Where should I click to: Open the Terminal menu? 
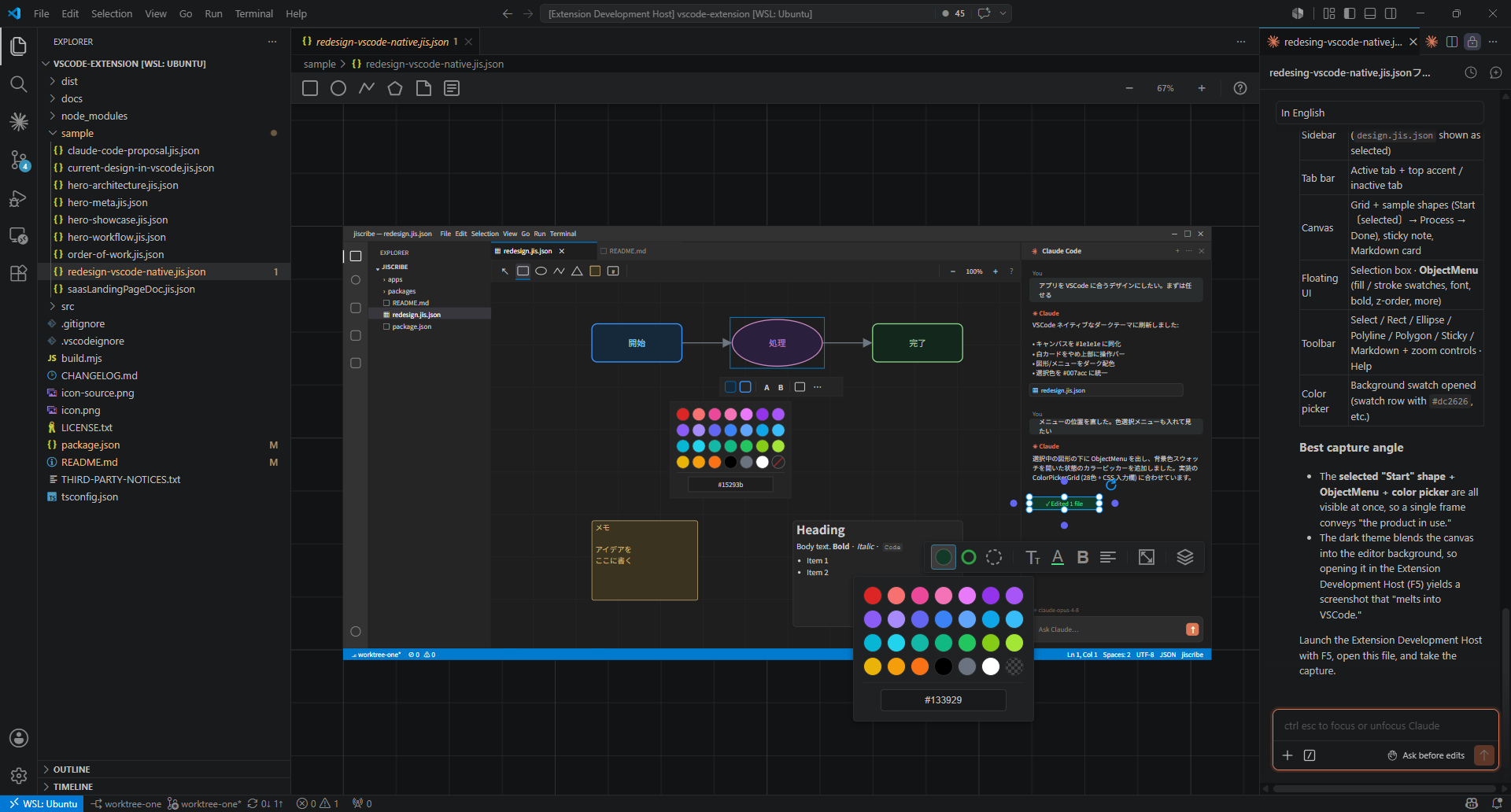(x=253, y=13)
